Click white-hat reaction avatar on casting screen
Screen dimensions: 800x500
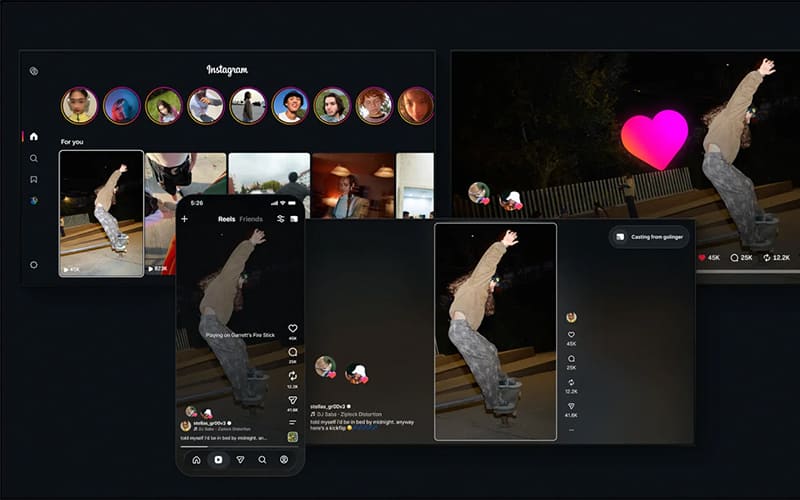click(357, 373)
